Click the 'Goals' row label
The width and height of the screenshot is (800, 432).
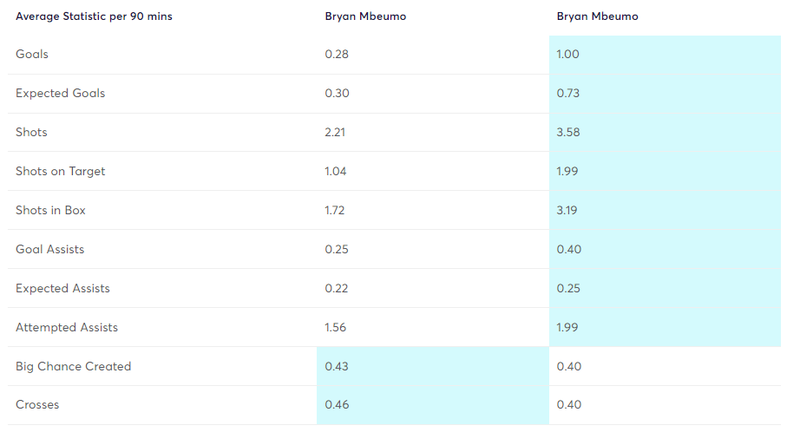(x=32, y=54)
